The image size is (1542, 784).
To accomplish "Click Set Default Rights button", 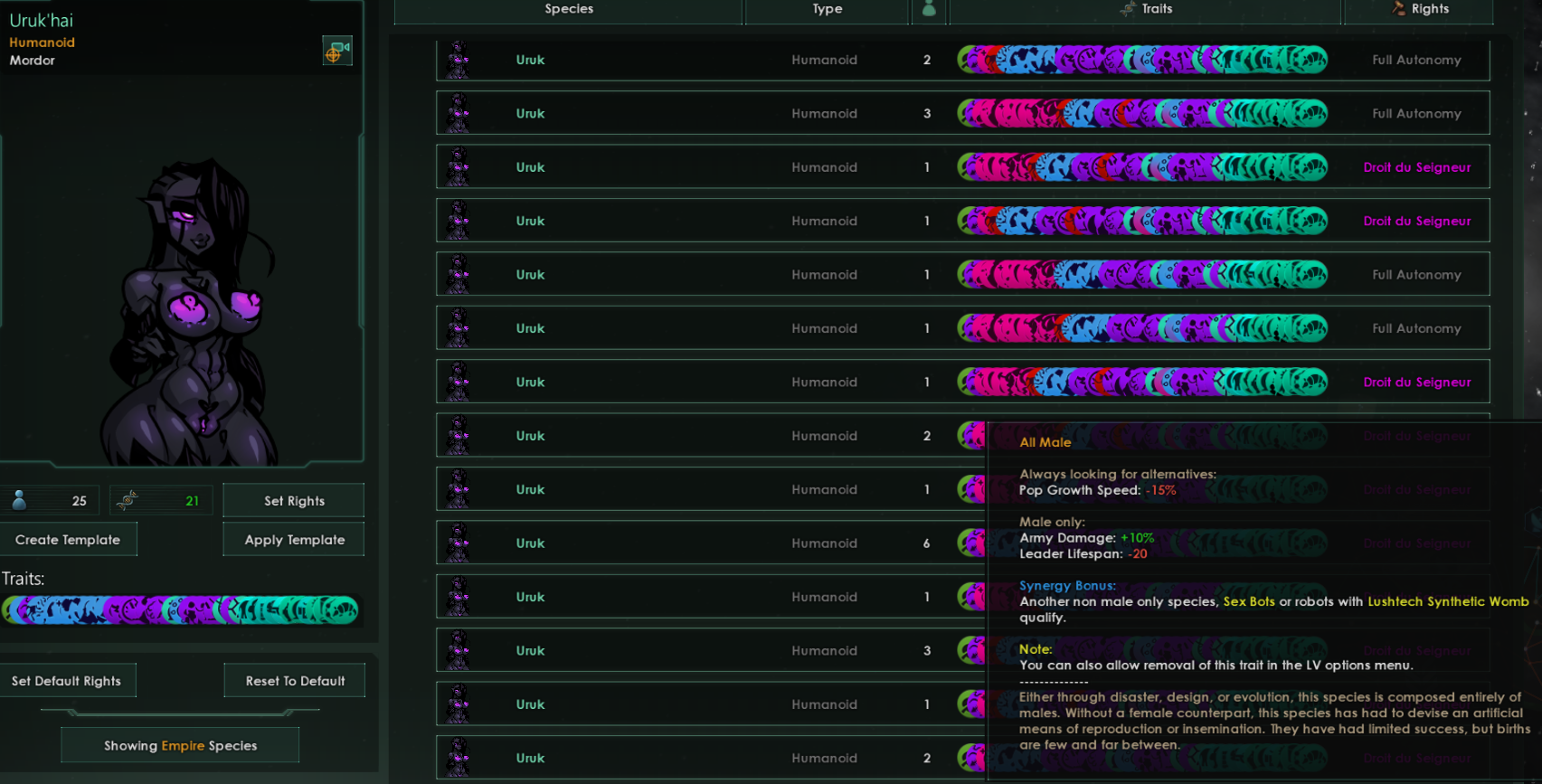I will (x=67, y=681).
